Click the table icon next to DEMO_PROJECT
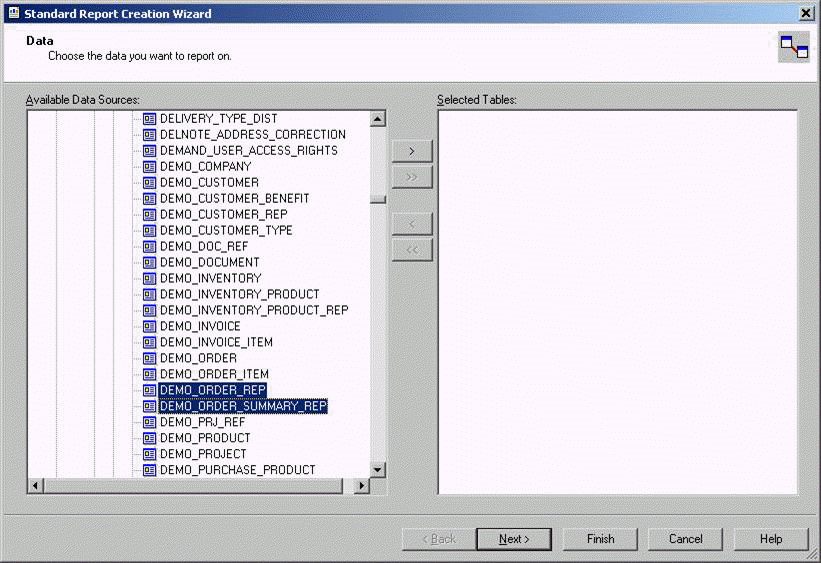This screenshot has height=563, width=821. click(150, 454)
